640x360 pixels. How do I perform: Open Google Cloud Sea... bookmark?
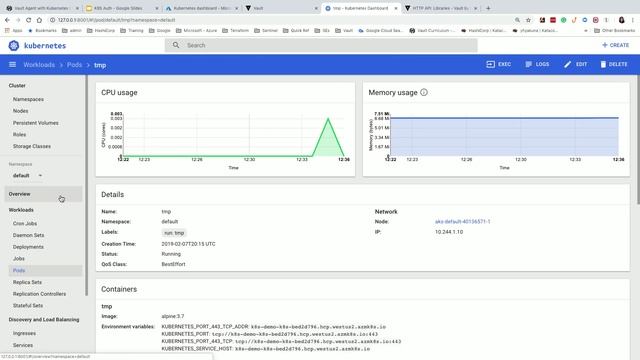tap(381, 30)
